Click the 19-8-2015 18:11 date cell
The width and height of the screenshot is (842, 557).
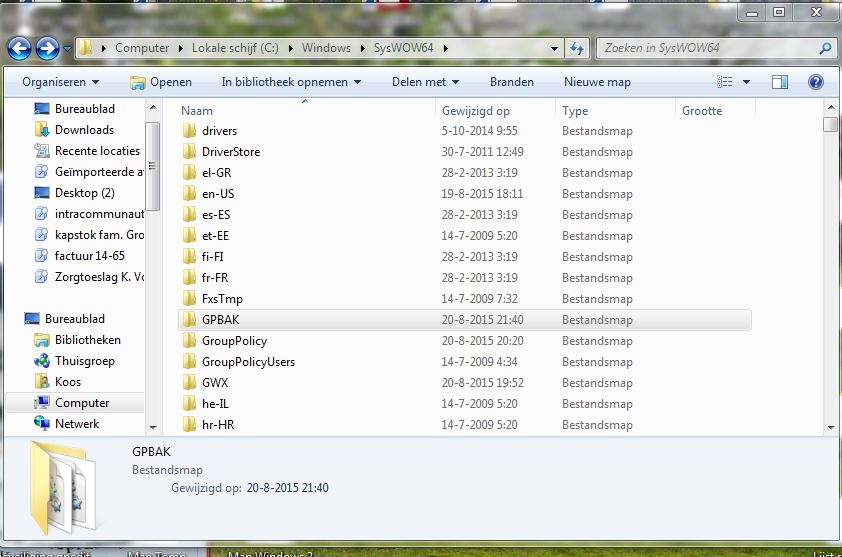click(482, 193)
